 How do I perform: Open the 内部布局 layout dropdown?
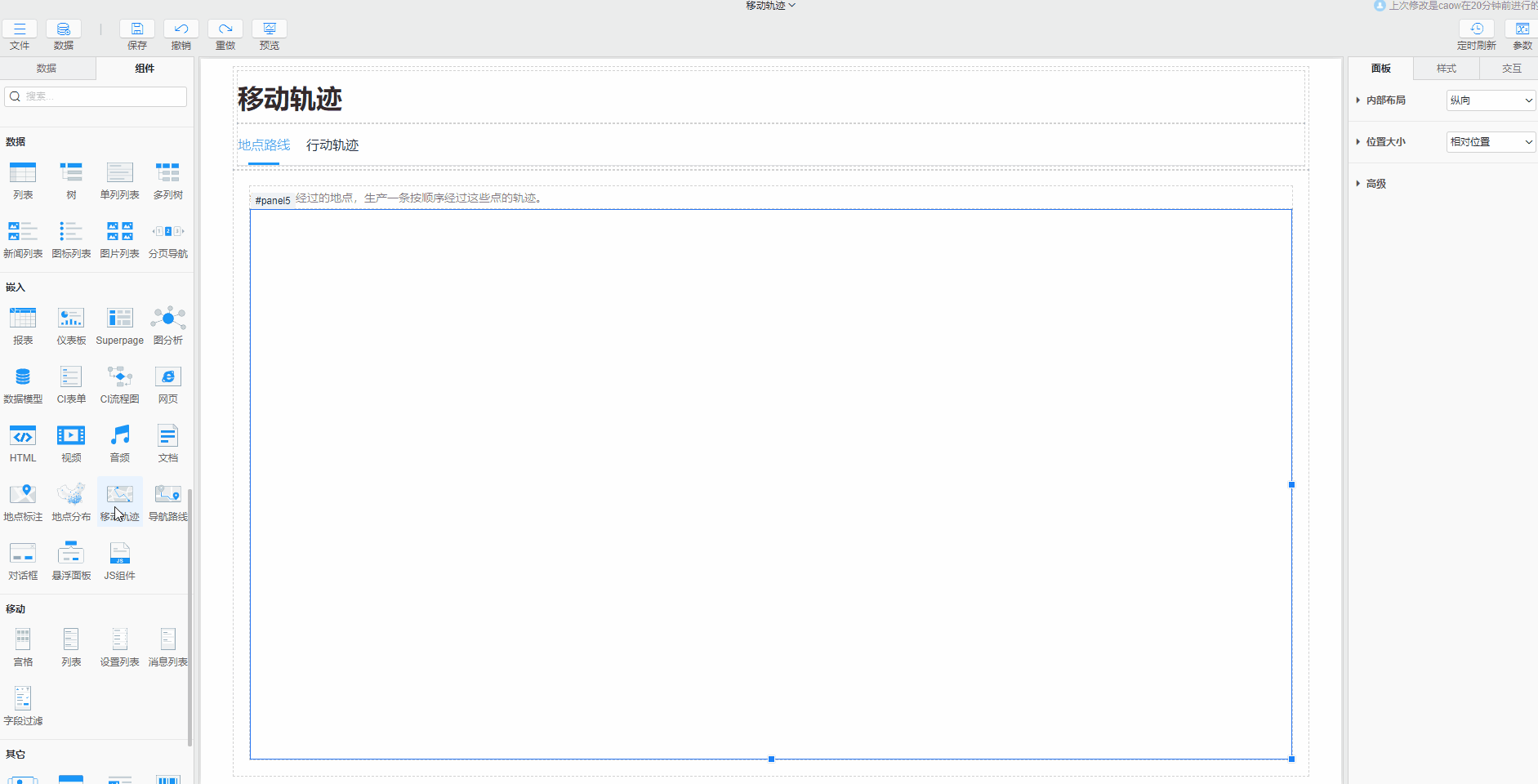[1491, 100]
